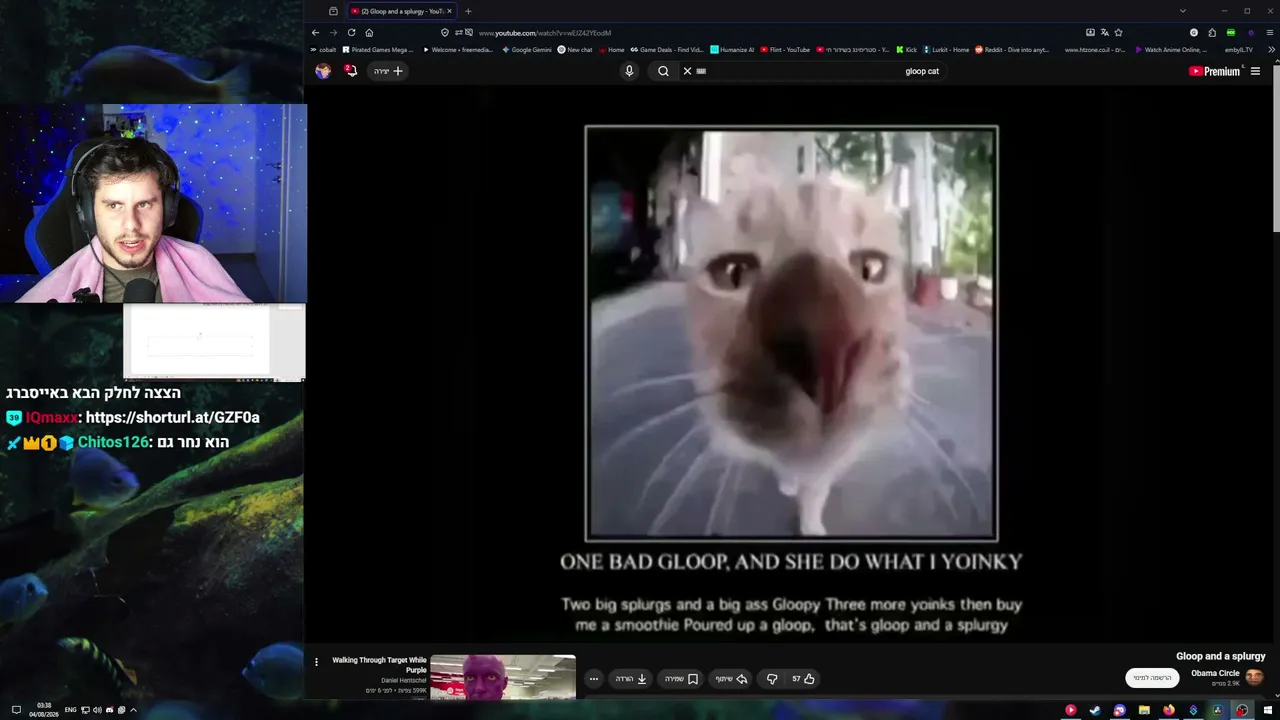Viewport: 1280px width, 720px height.
Task: Click the Share button below the video
Action: coord(731,679)
